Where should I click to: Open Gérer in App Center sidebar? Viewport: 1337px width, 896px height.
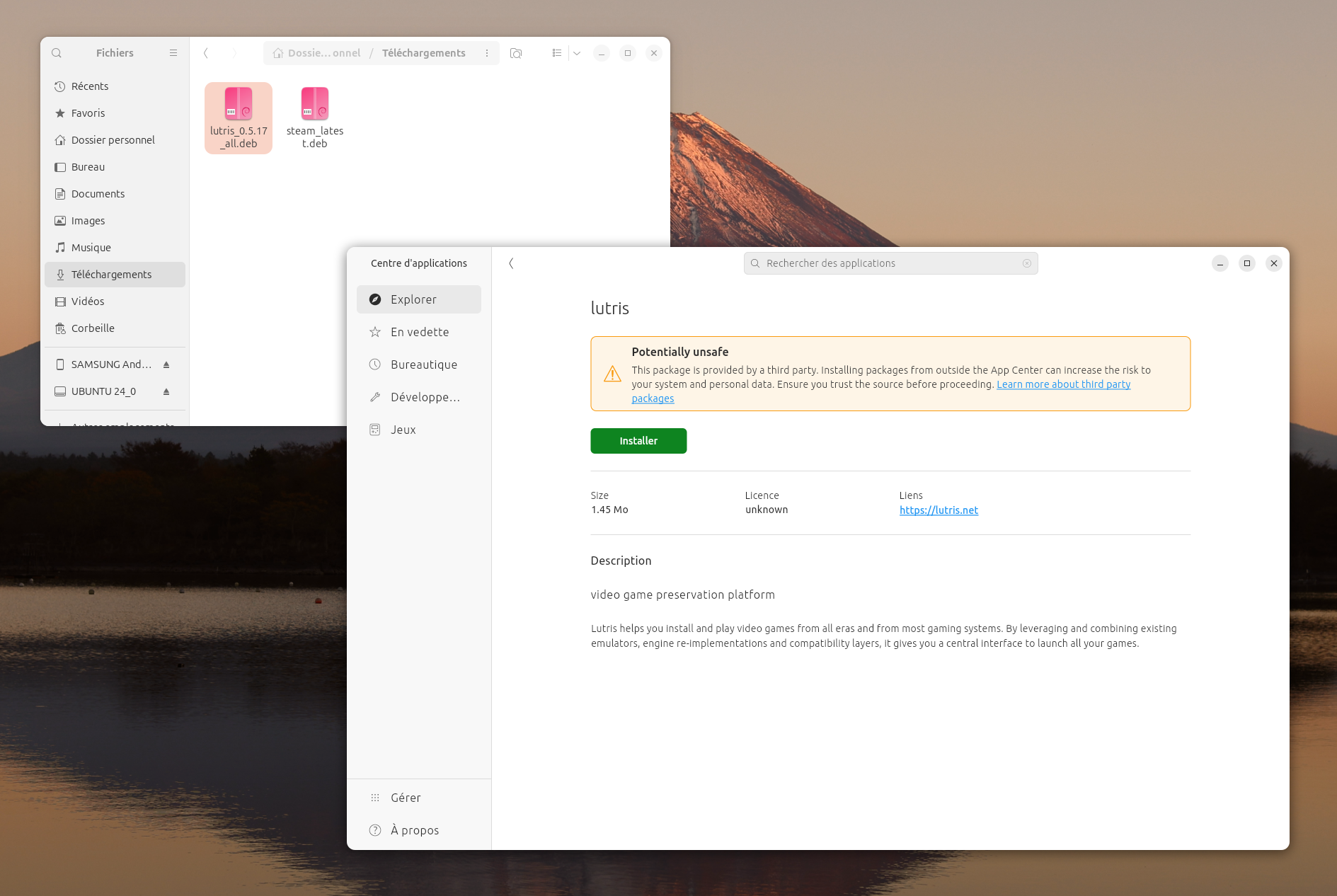click(419, 798)
